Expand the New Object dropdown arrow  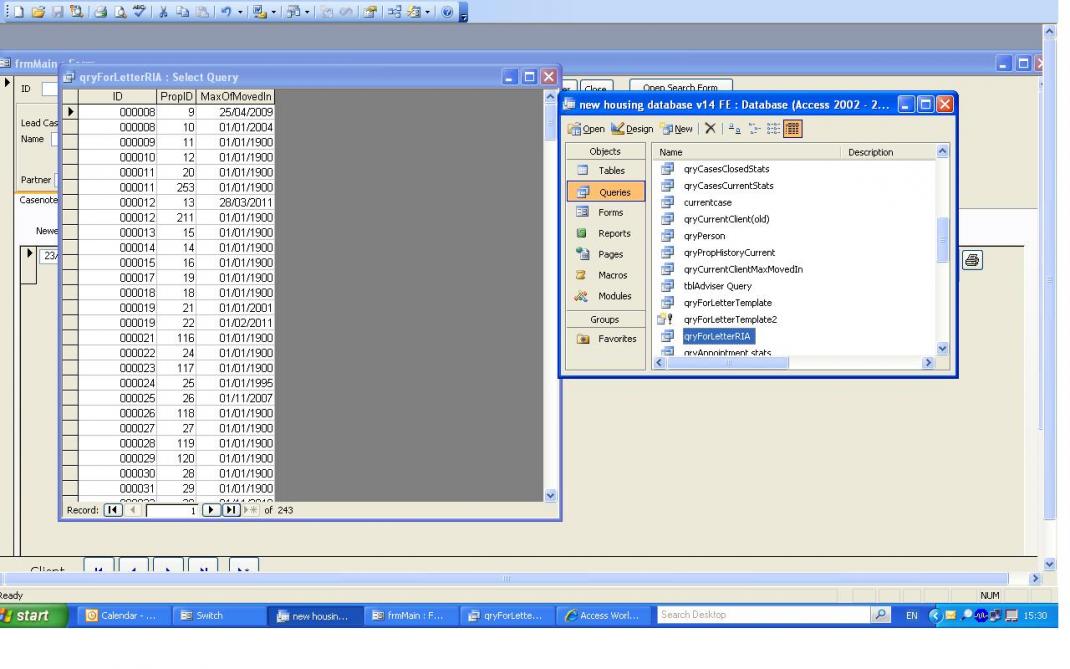(428, 12)
